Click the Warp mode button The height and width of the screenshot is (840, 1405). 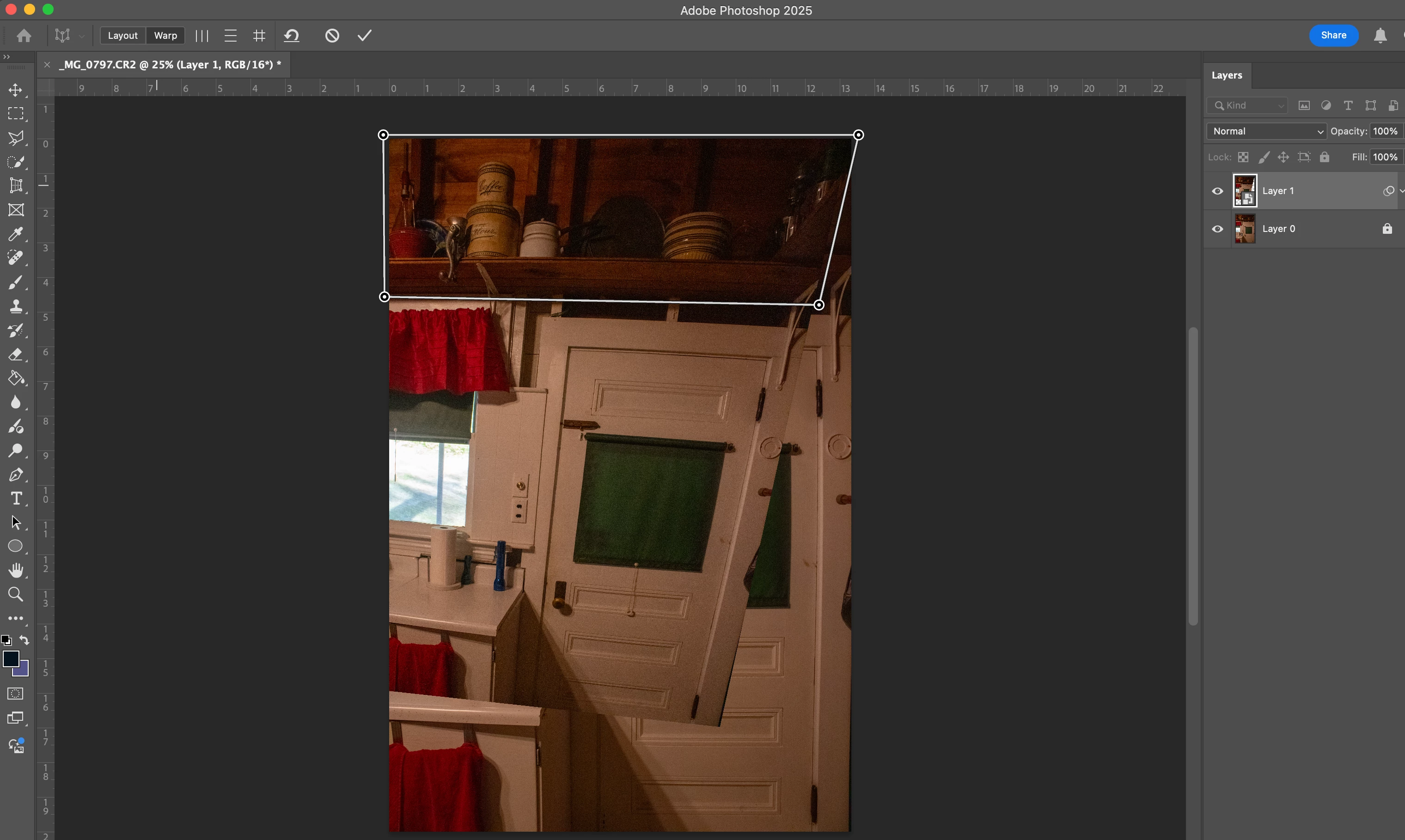pos(165,36)
